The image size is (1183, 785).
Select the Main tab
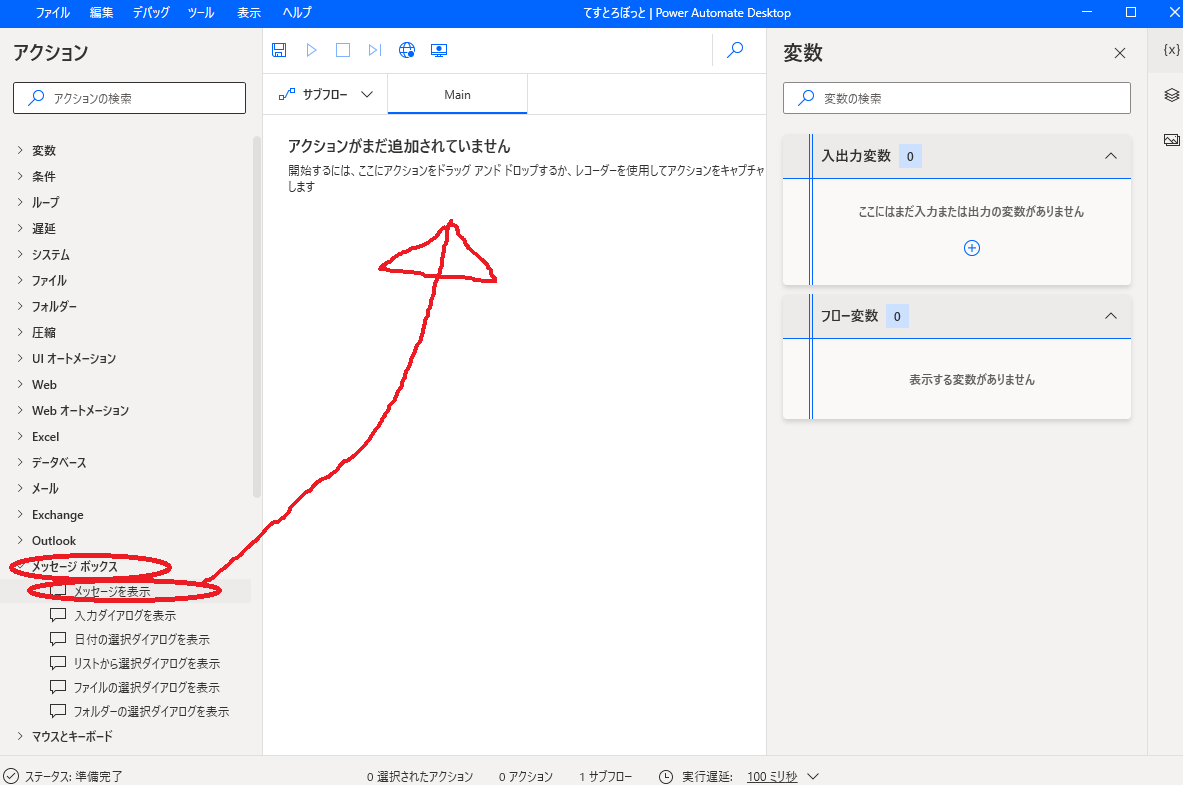click(x=457, y=95)
